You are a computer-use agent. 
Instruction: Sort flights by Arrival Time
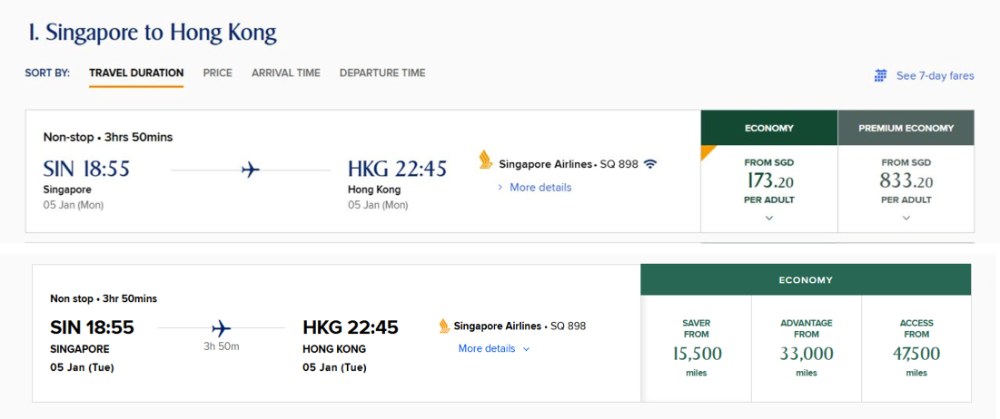[286, 73]
